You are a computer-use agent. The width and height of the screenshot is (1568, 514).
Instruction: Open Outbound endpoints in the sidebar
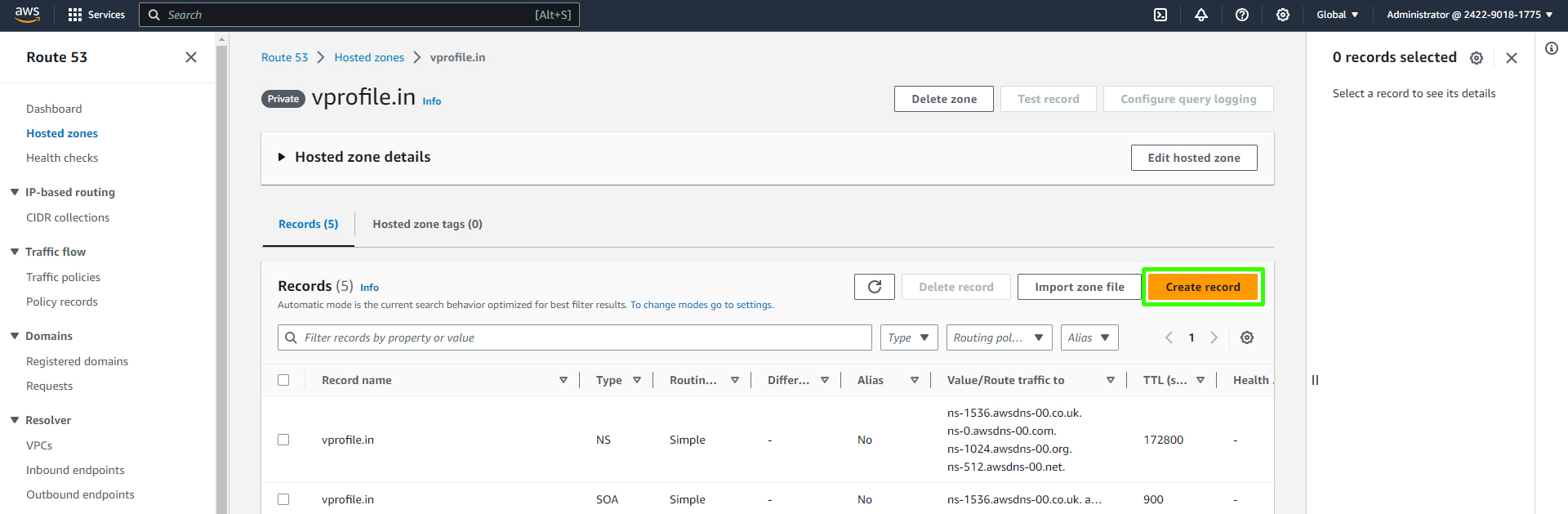[80, 494]
